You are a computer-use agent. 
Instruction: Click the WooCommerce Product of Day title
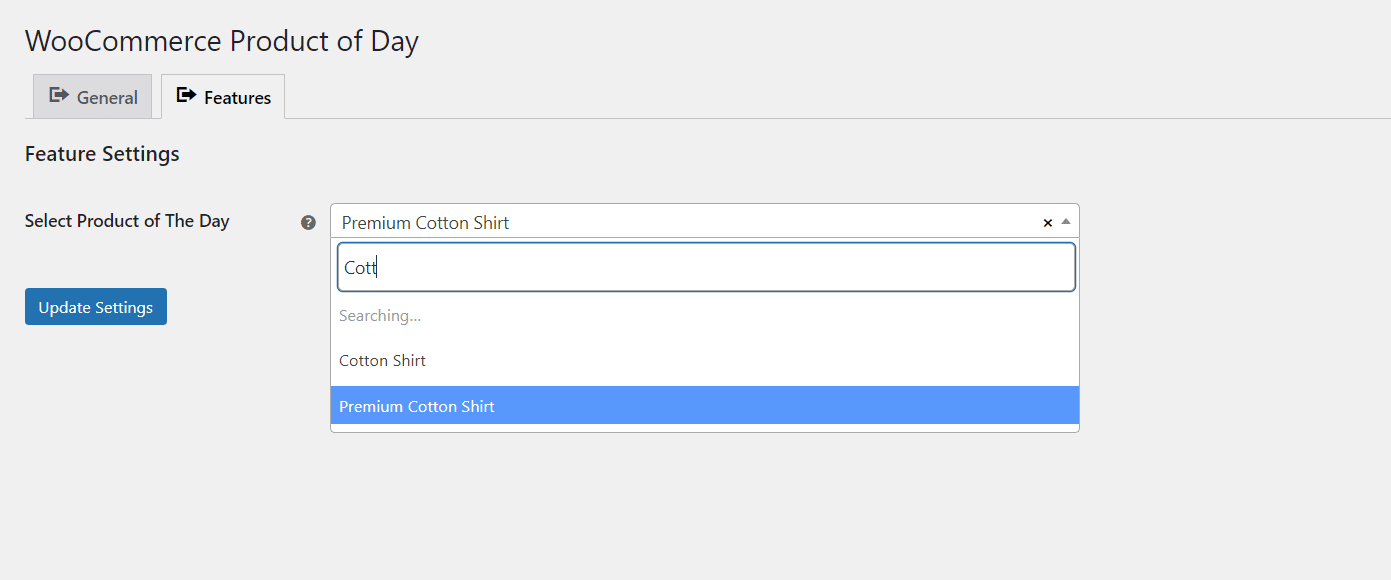(222, 41)
